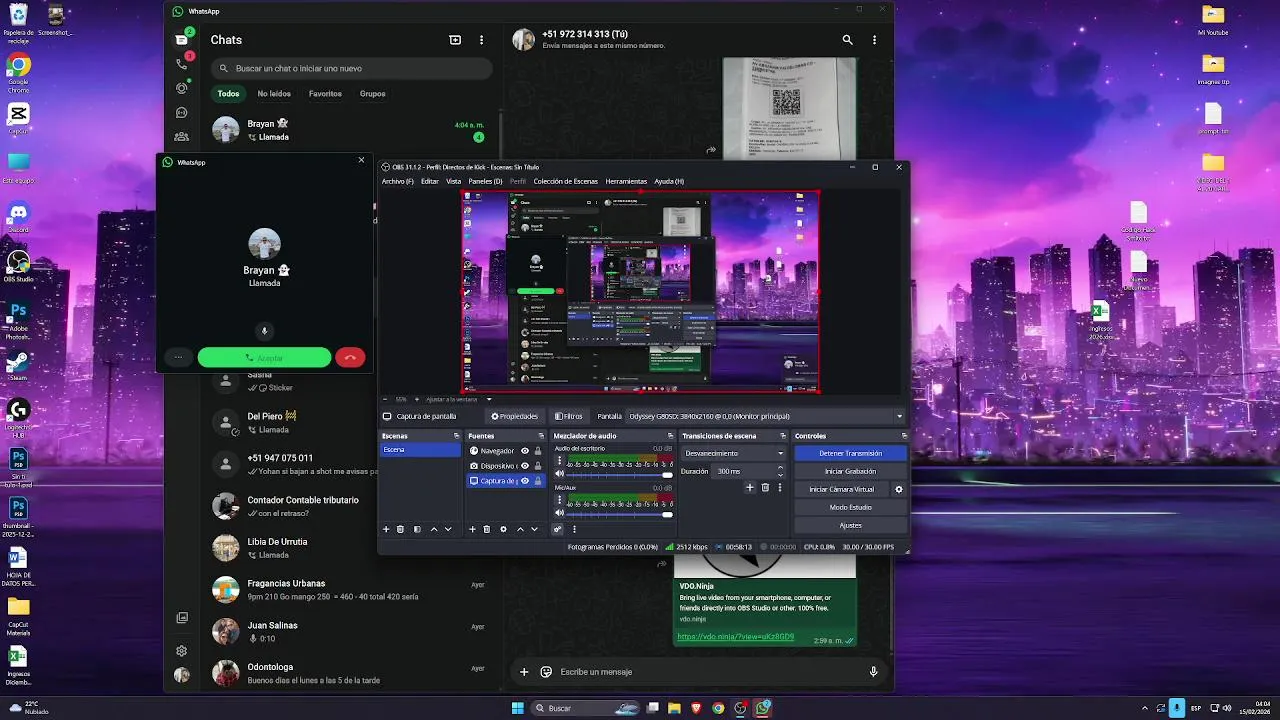This screenshot has height=720, width=1280.
Task: Select No leídos filter tab in WhatsApp
Action: click(x=274, y=94)
